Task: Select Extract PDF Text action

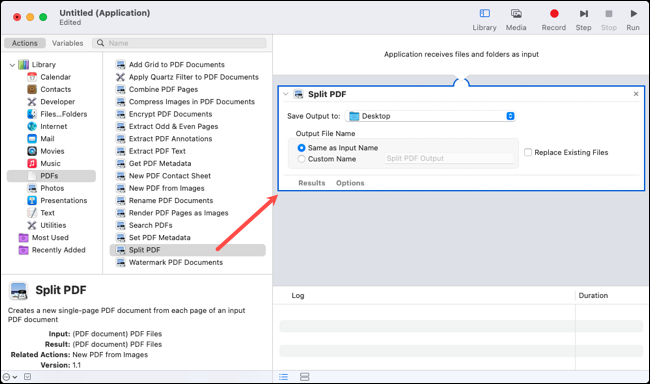Action: 157,151
